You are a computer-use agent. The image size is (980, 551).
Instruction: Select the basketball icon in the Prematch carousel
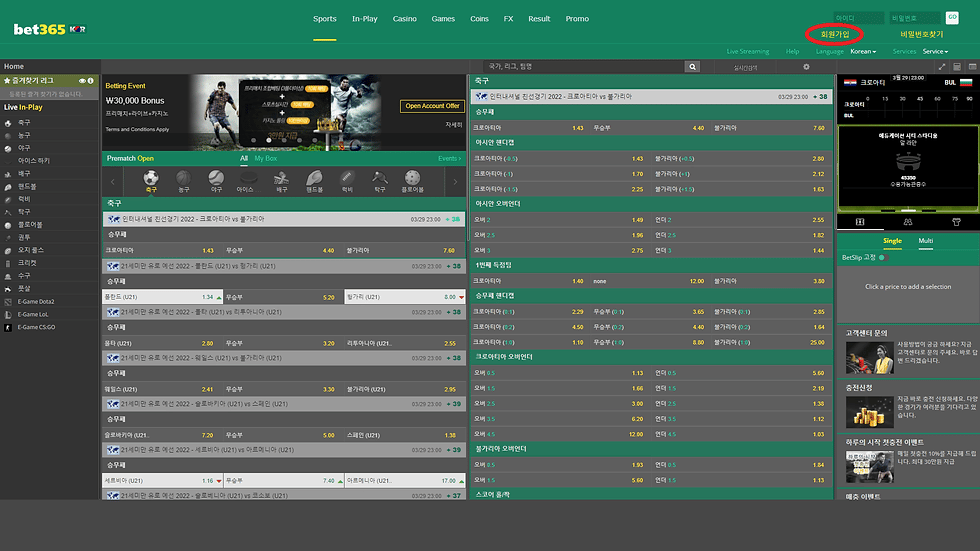(184, 178)
